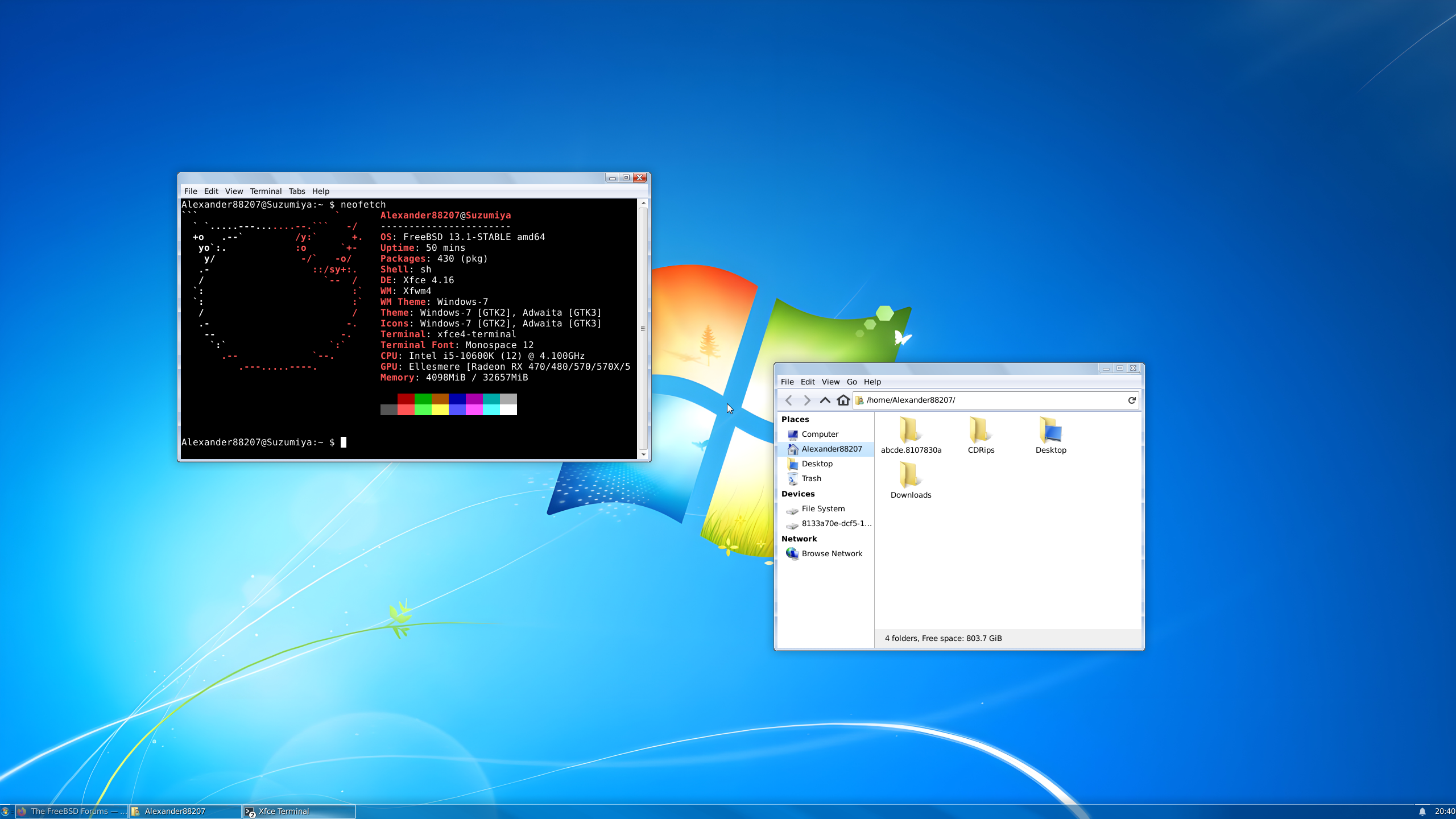
Task: Open Help menu in file manager
Action: click(x=872, y=382)
